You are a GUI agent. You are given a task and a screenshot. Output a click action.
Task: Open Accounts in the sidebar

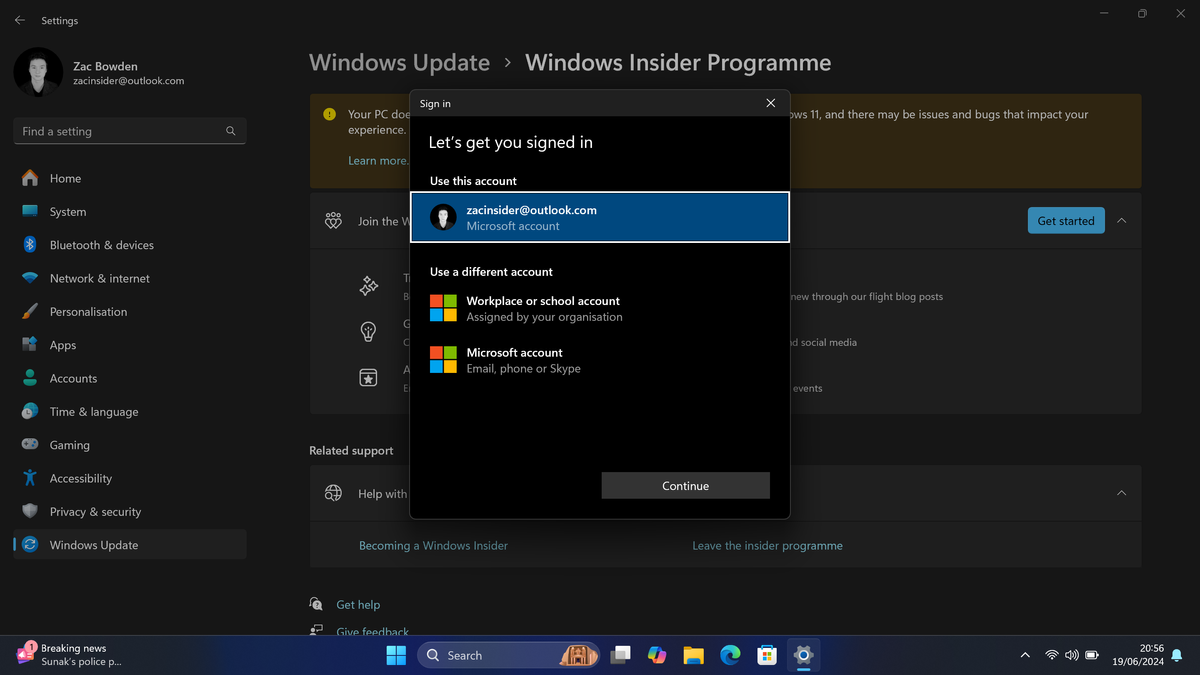(130, 378)
